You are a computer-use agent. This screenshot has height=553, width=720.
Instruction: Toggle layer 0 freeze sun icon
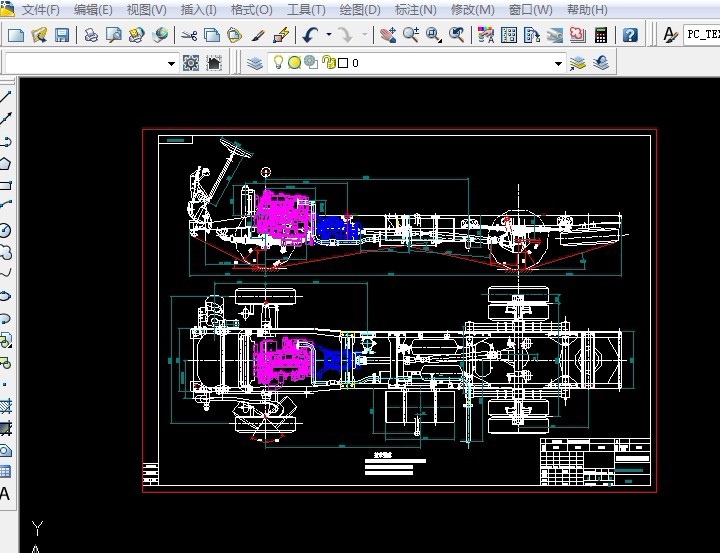294,62
